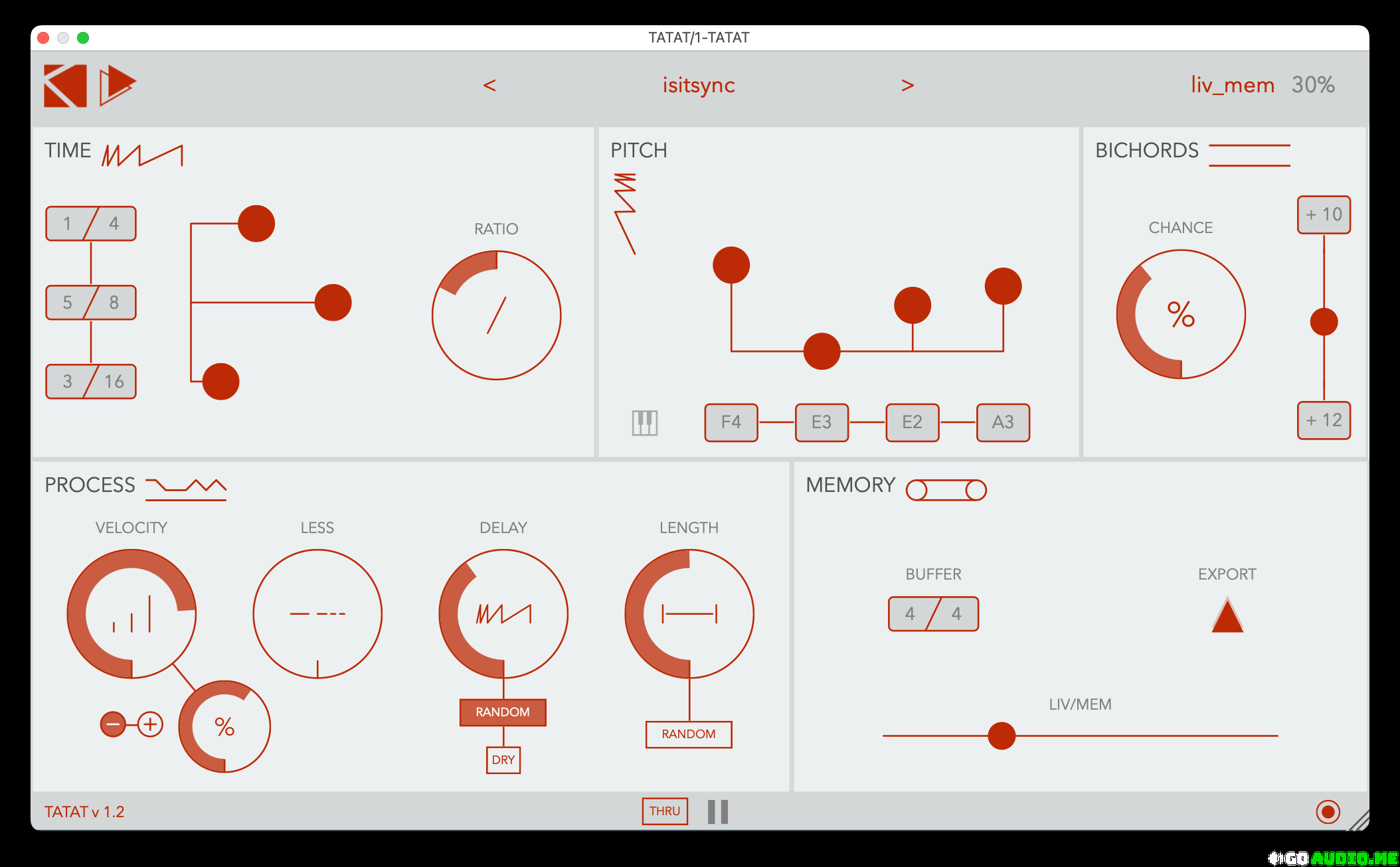This screenshot has width=1400, height=867.
Task: Select the 1/4 time division box
Action: point(91,224)
